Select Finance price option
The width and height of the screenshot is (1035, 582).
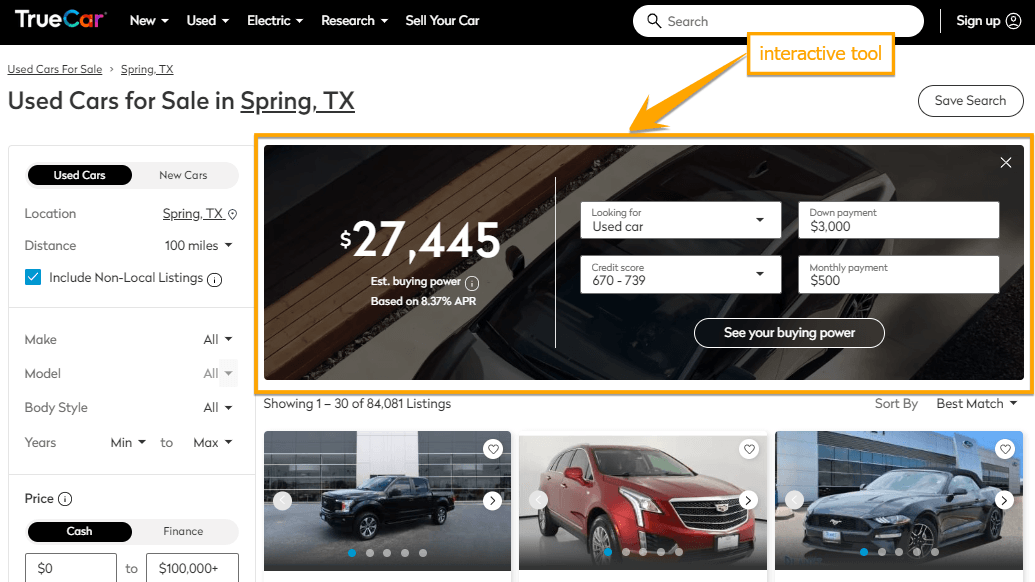[x=184, y=531]
